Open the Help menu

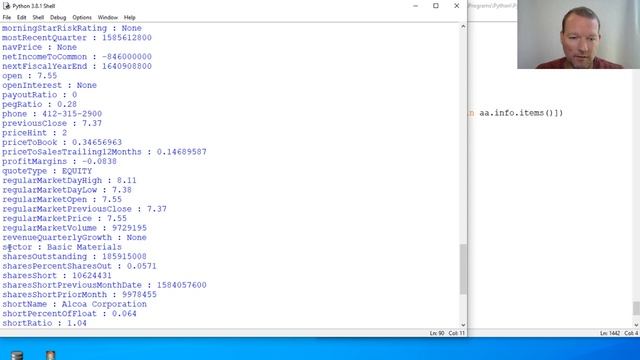click(129, 18)
